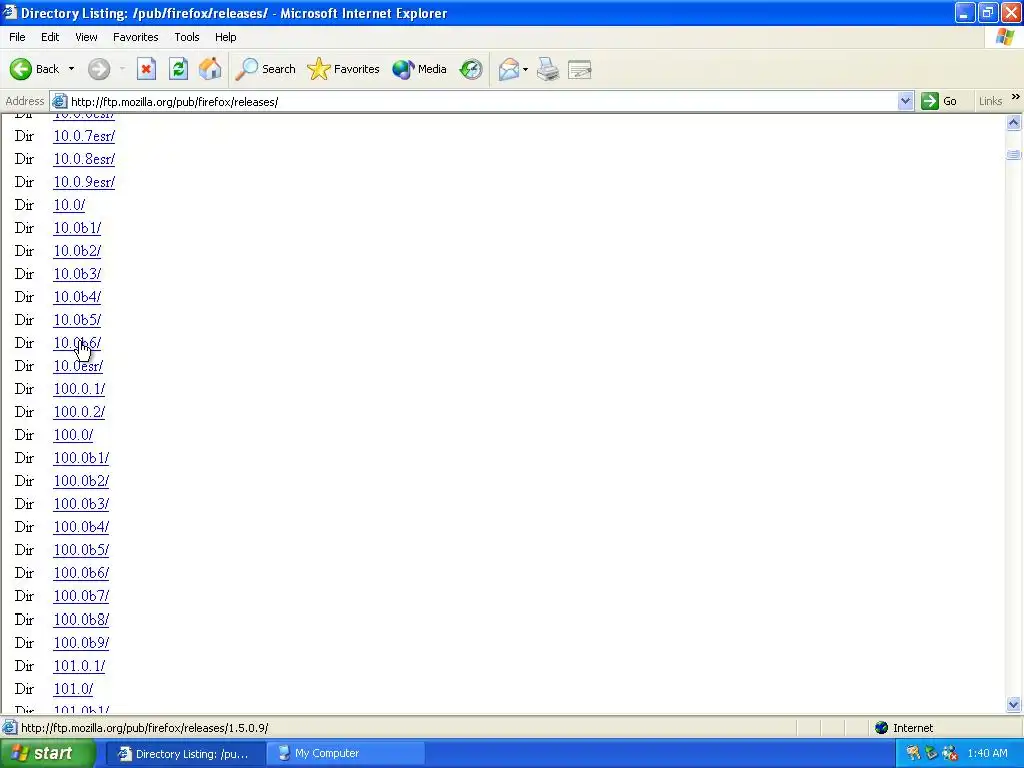The image size is (1024, 768).
Task: Click the scrollbar up arrow
Action: pyautogui.click(x=1014, y=122)
